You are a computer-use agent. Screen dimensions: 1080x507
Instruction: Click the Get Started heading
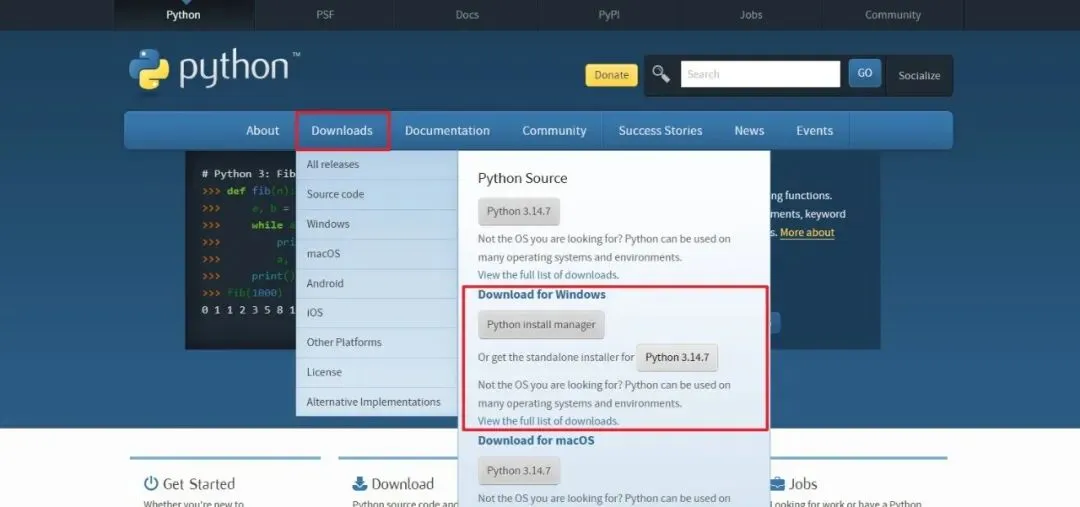click(198, 484)
